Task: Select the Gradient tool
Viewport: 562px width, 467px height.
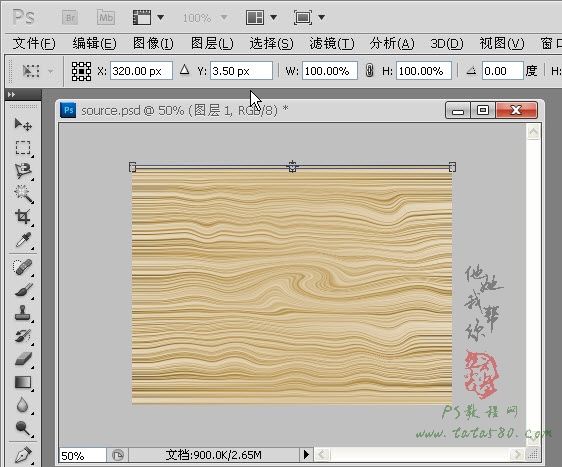Action: pos(23,382)
